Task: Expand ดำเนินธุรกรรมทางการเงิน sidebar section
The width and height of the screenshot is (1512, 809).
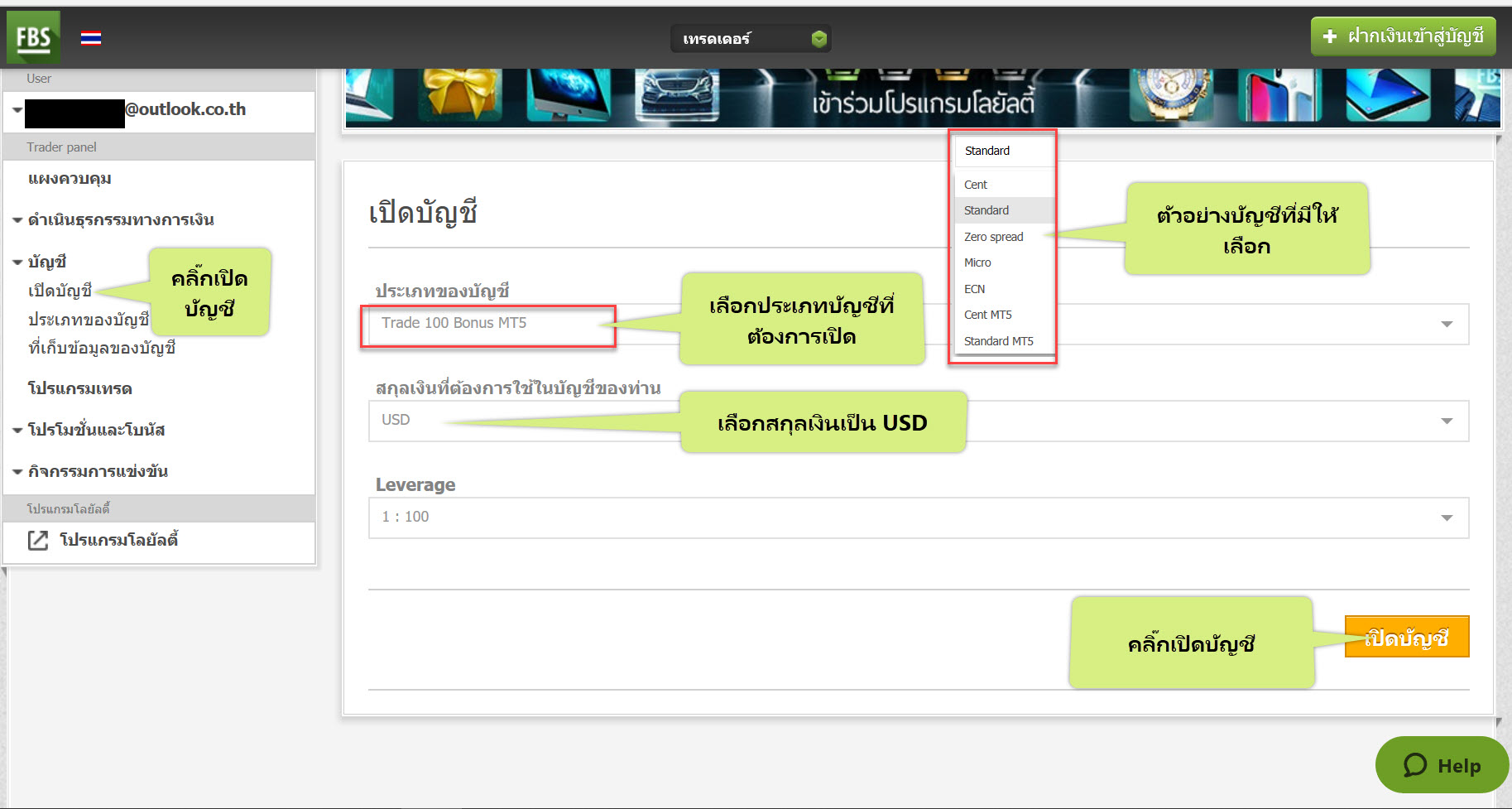Action: pyautogui.click(x=120, y=220)
